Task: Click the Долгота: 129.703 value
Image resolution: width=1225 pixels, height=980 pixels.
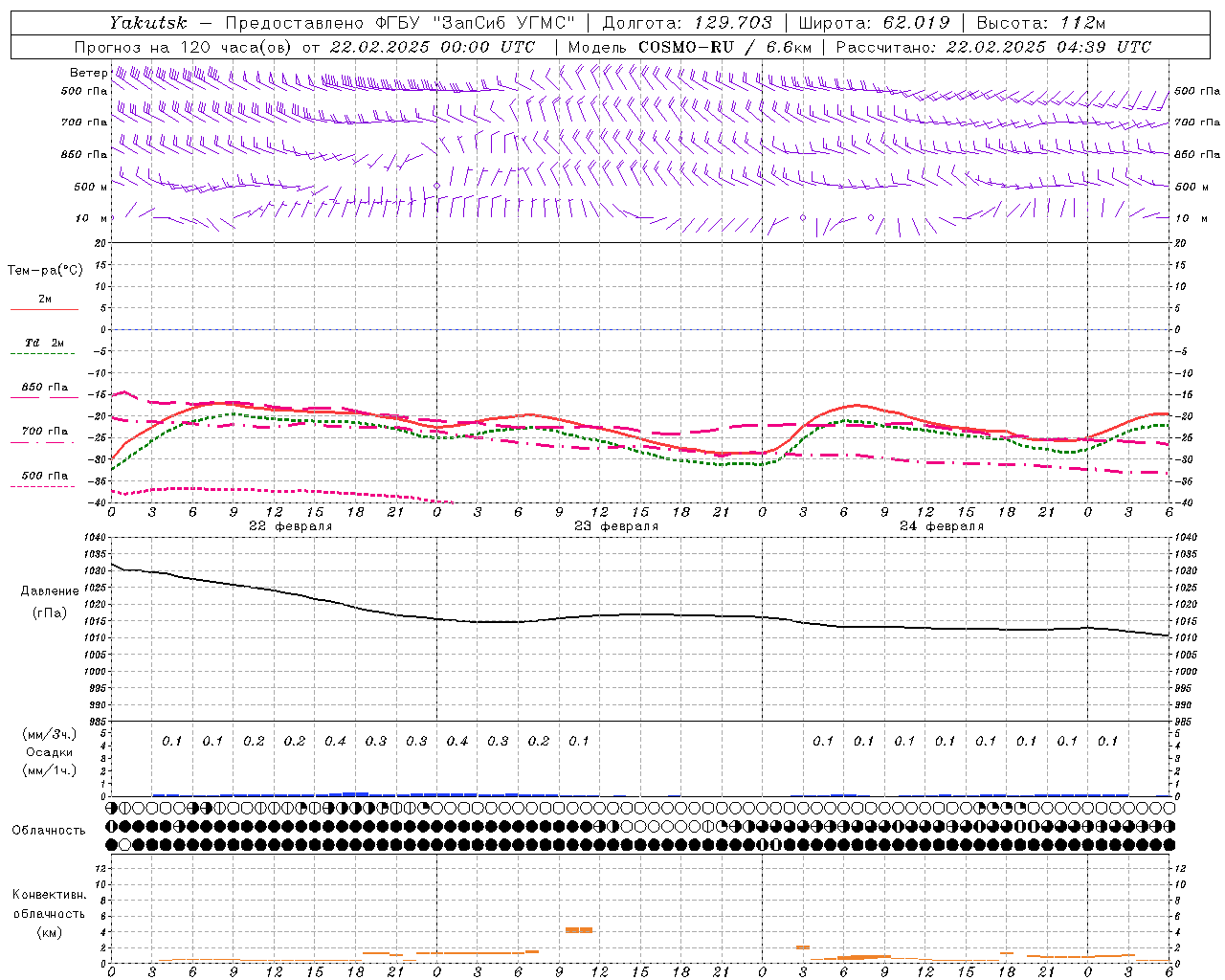Action: 687,23
